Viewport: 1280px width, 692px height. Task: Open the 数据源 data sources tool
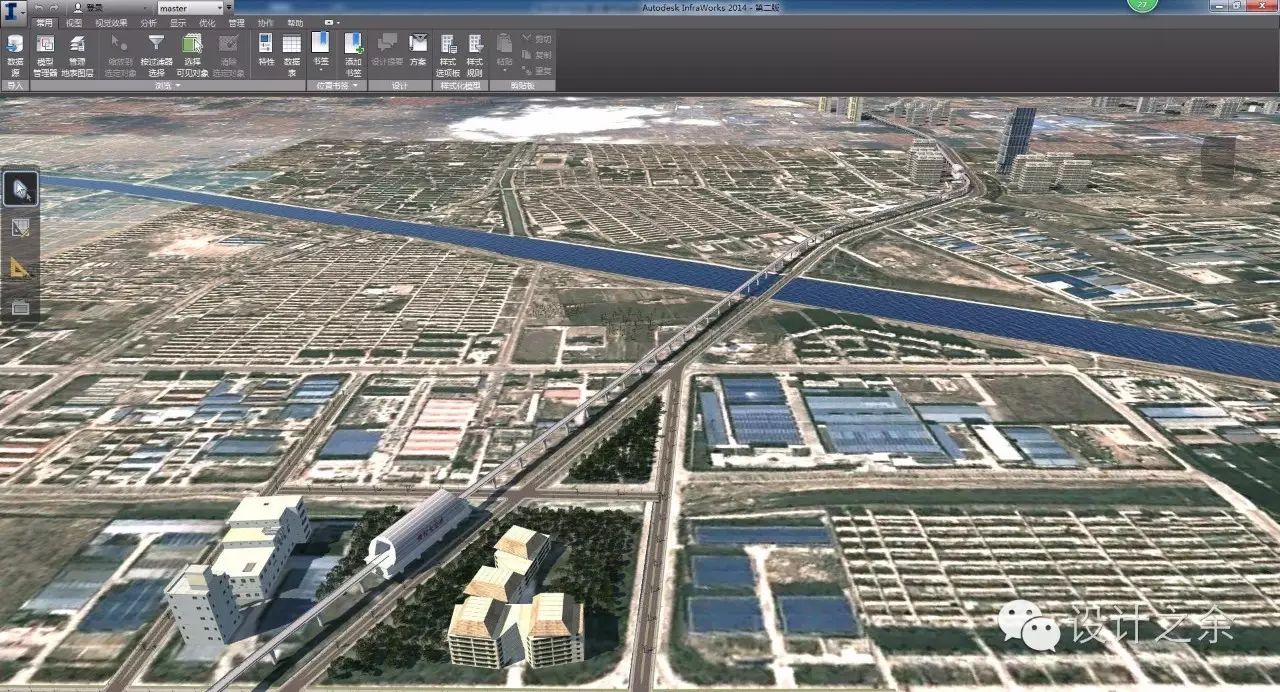15,52
